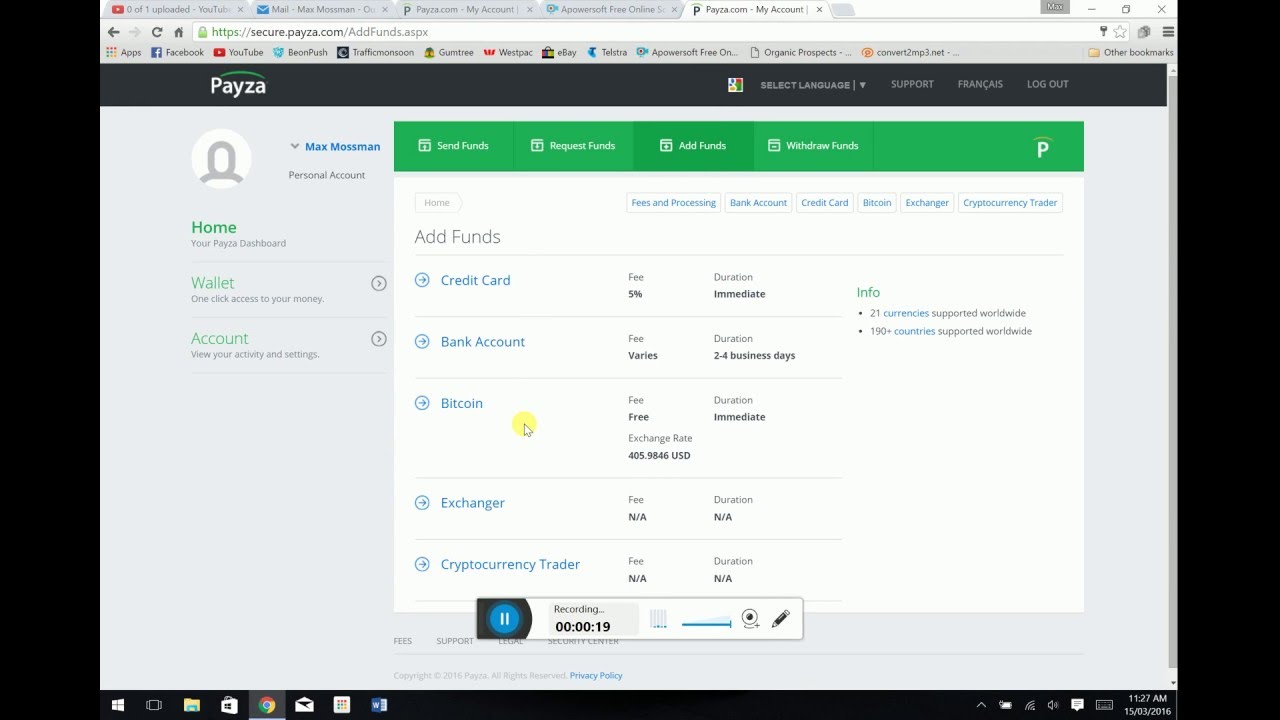The height and width of the screenshot is (720, 1280).
Task: Click arrow icon beside Exchanger
Action: pyautogui.click(x=422, y=502)
